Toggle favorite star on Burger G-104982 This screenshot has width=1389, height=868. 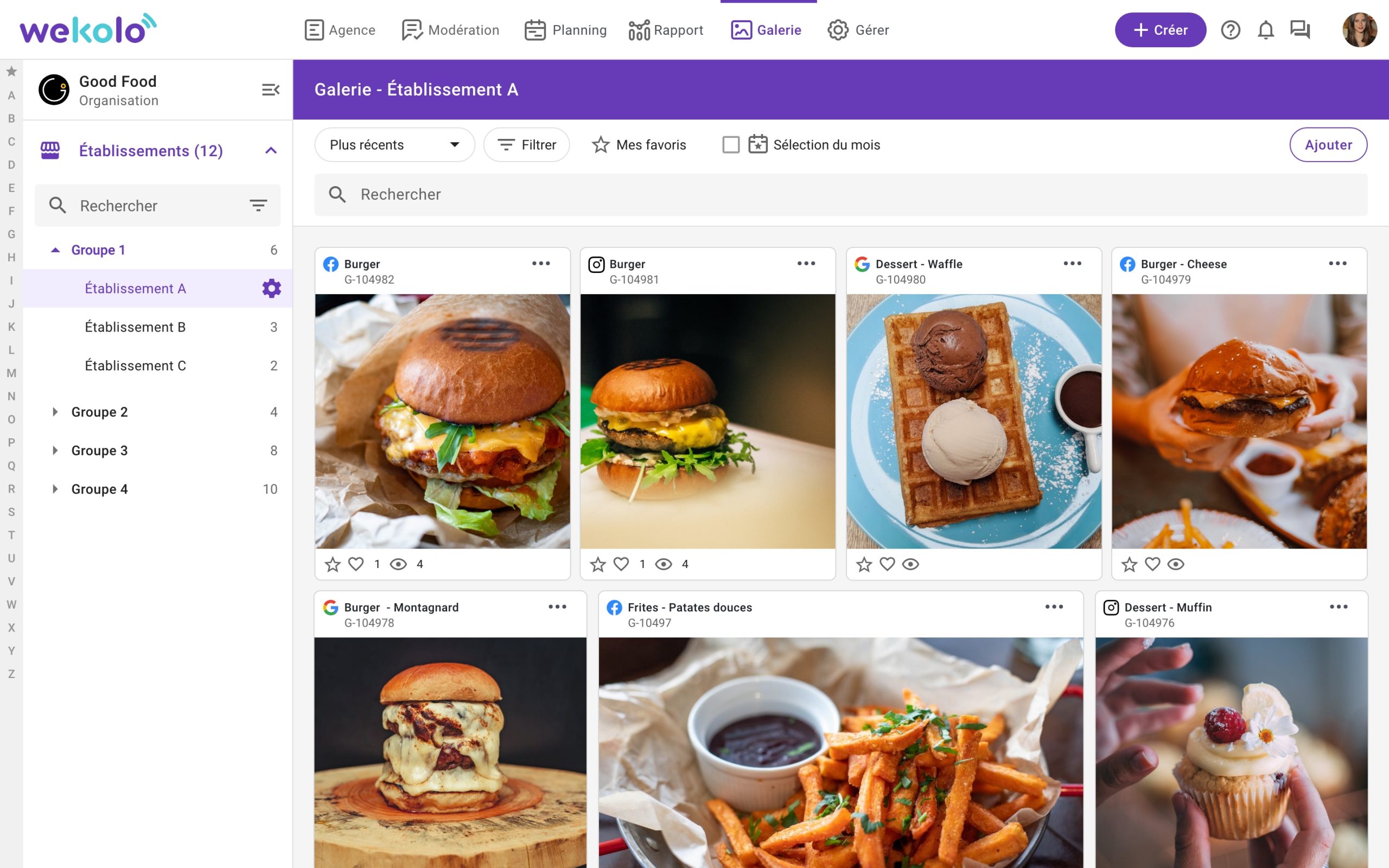(x=332, y=563)
